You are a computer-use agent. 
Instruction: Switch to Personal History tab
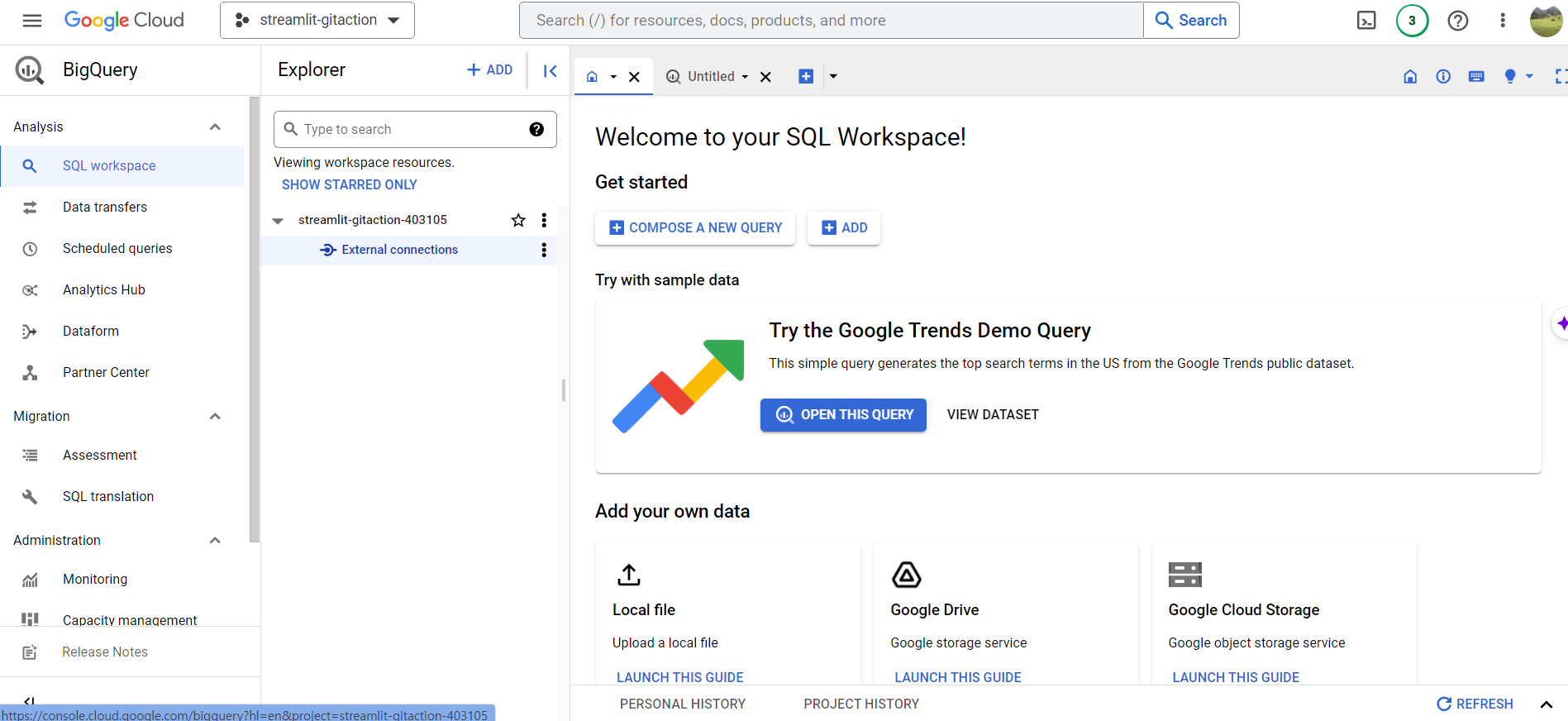point(683,704)
